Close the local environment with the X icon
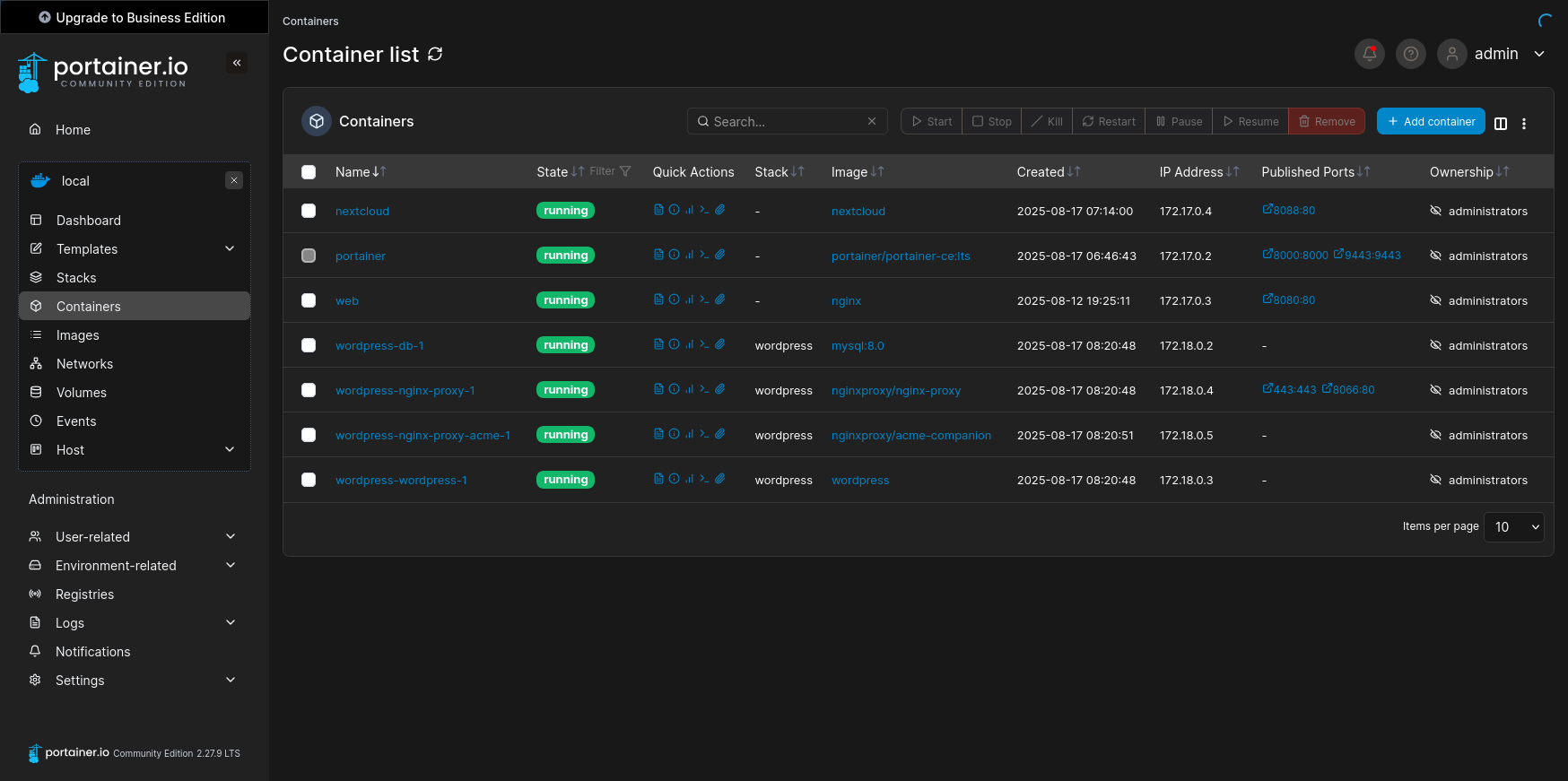The height and width of the screenshot is (781, 1568). (x=234, y=180)
